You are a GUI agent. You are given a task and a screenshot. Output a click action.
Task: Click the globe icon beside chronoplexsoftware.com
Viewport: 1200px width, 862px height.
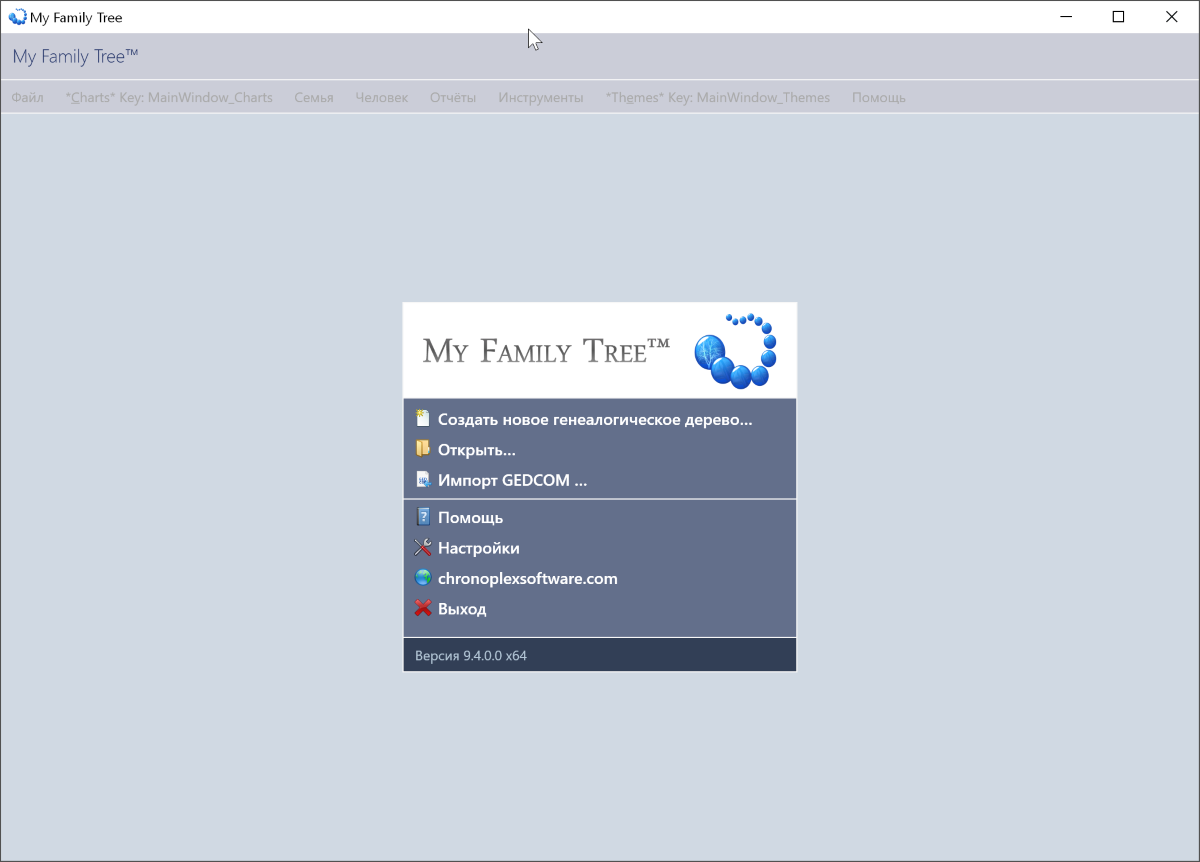click(x=423, y=578)
